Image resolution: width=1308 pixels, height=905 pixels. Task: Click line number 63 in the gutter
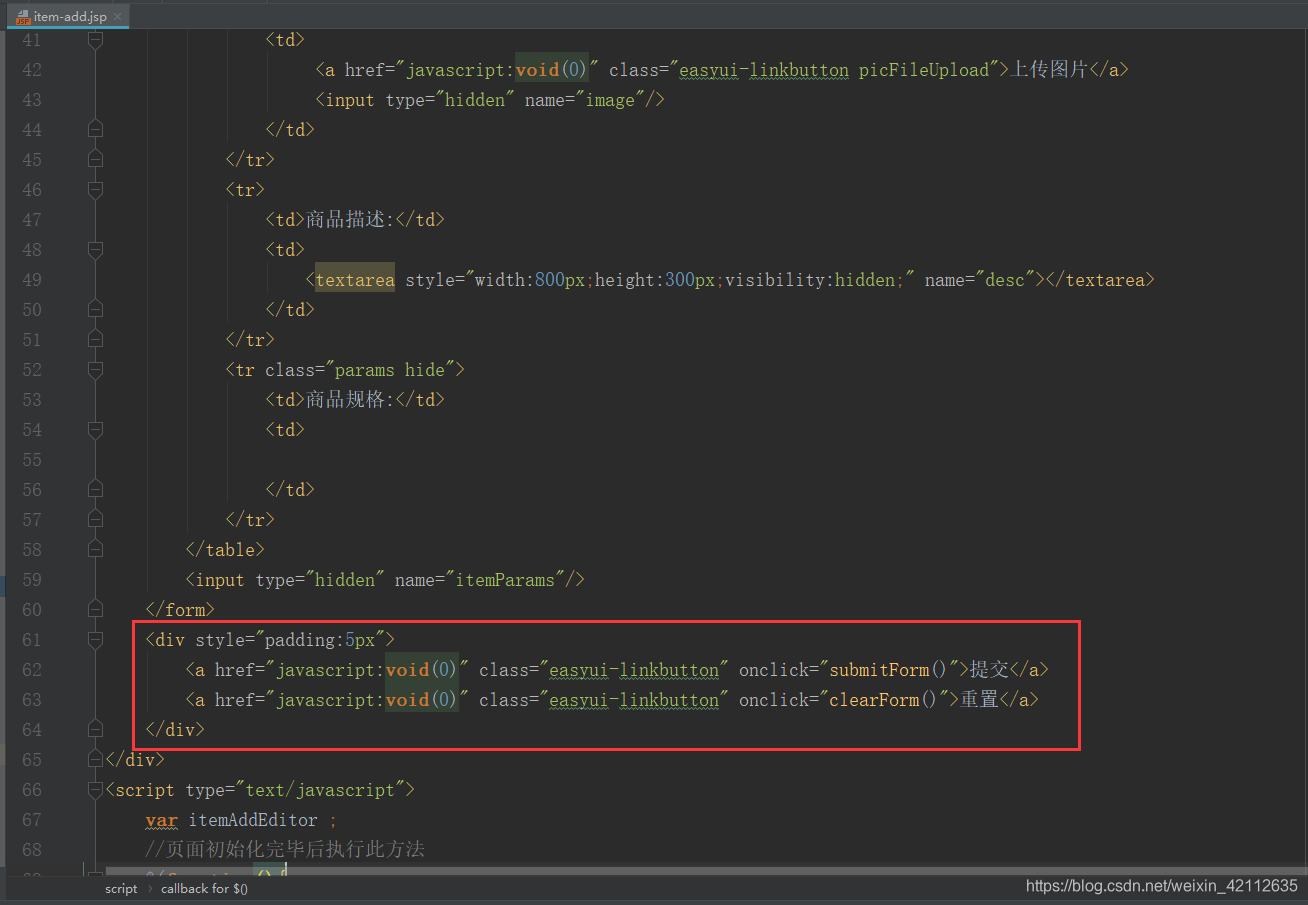click(31, 700)
